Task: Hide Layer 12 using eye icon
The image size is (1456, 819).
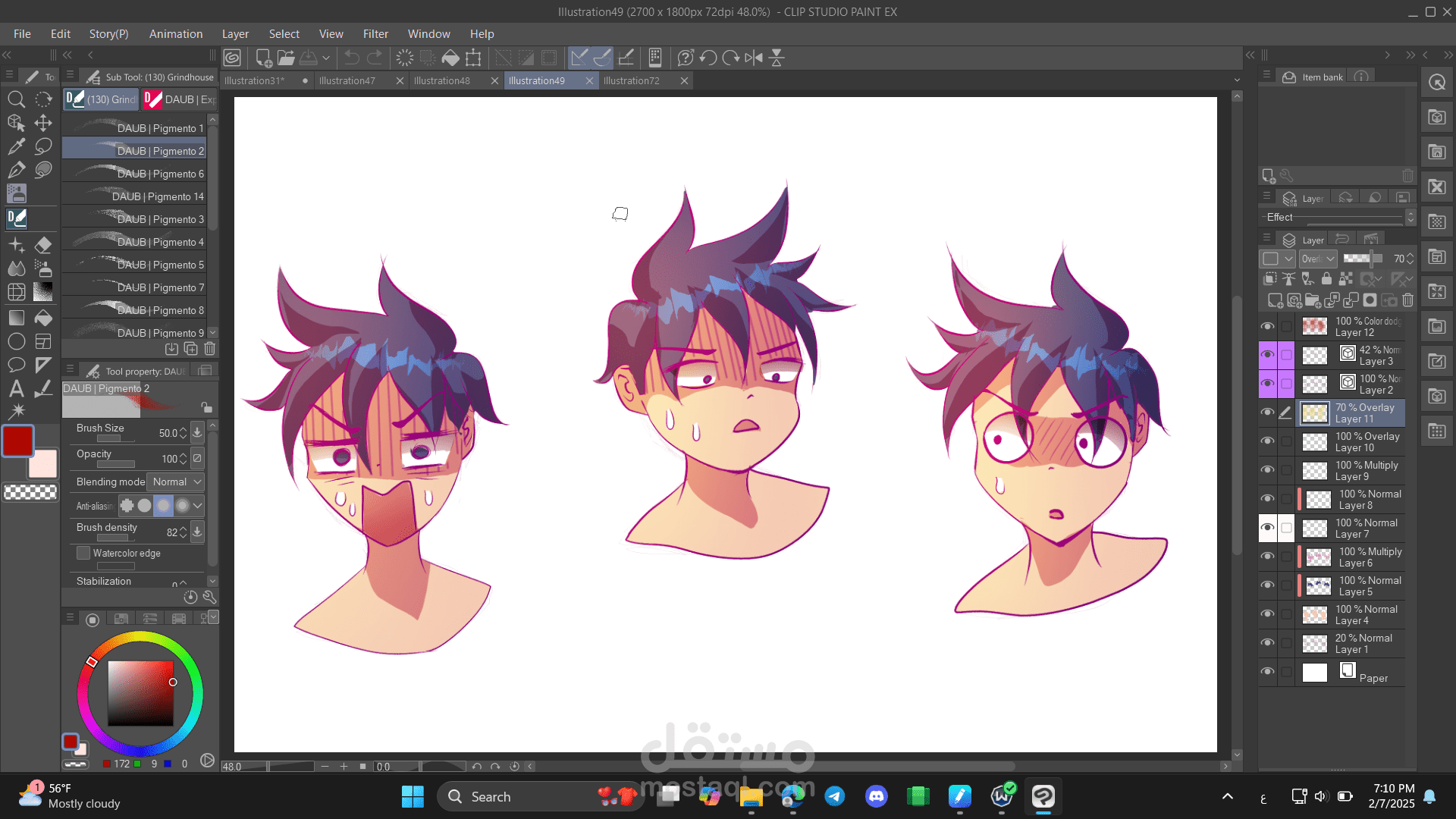Action: pyautogui.click(x=1267, y=326)
